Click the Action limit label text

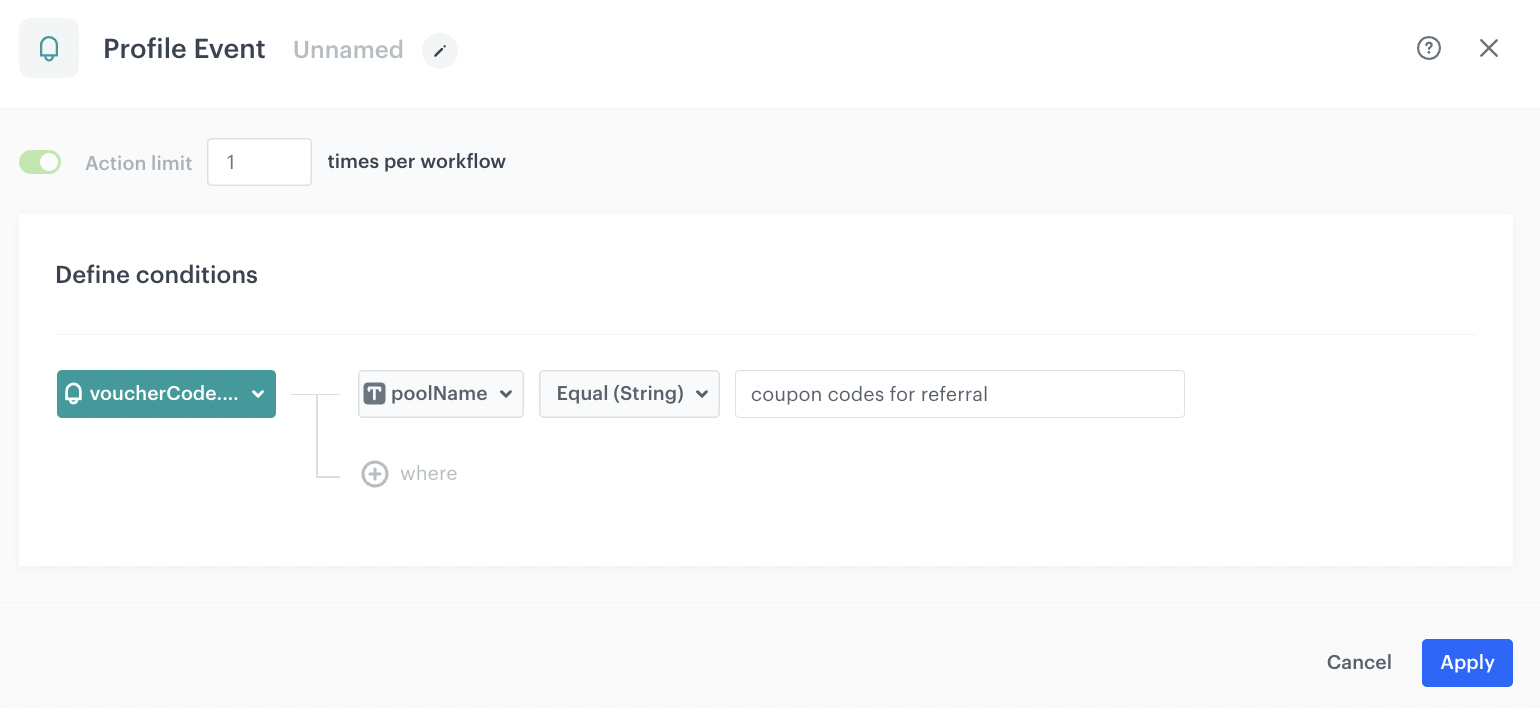click(138, 163)
